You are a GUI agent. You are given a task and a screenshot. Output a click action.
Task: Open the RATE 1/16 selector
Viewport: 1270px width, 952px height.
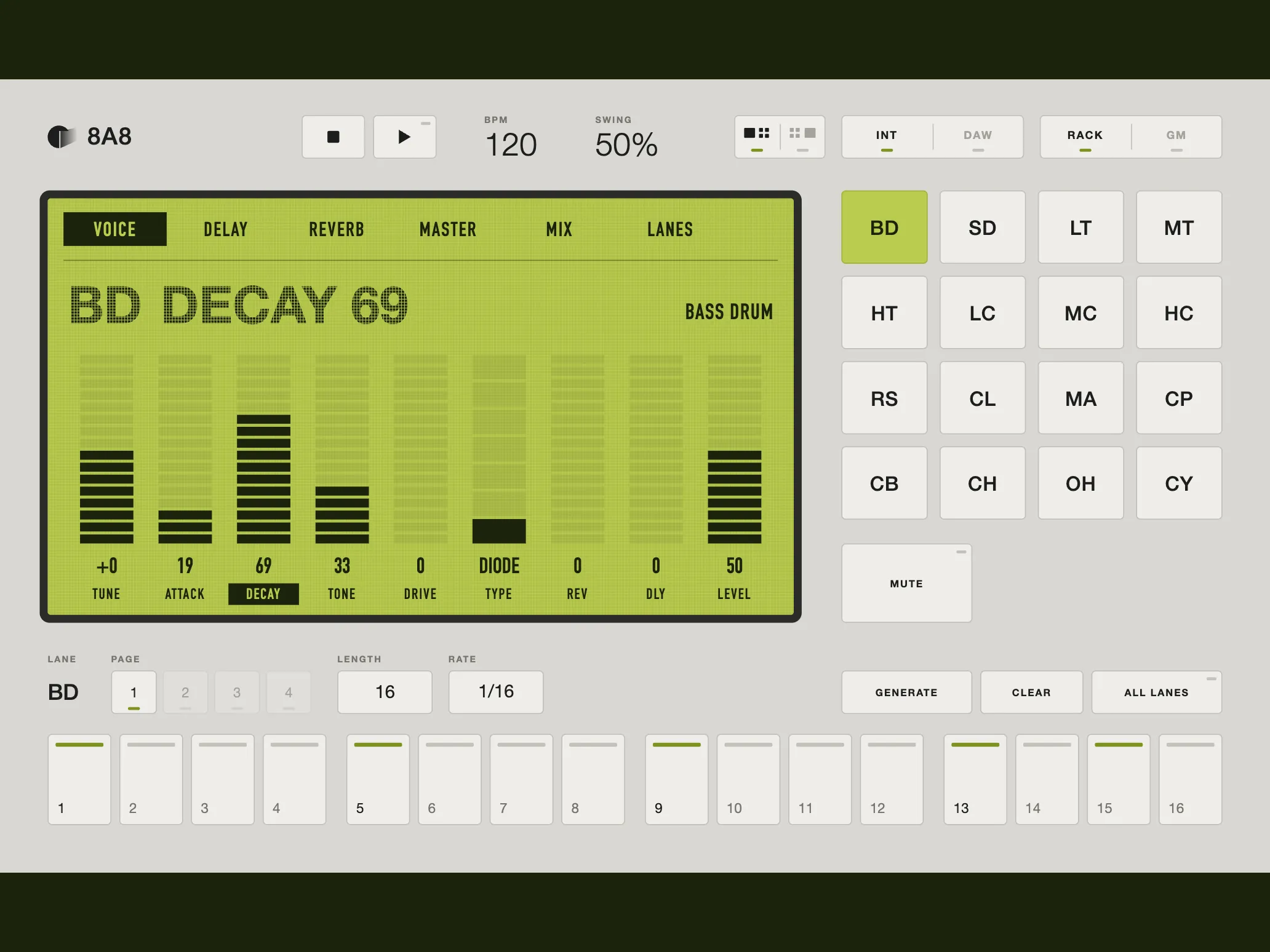click(496, 692)
